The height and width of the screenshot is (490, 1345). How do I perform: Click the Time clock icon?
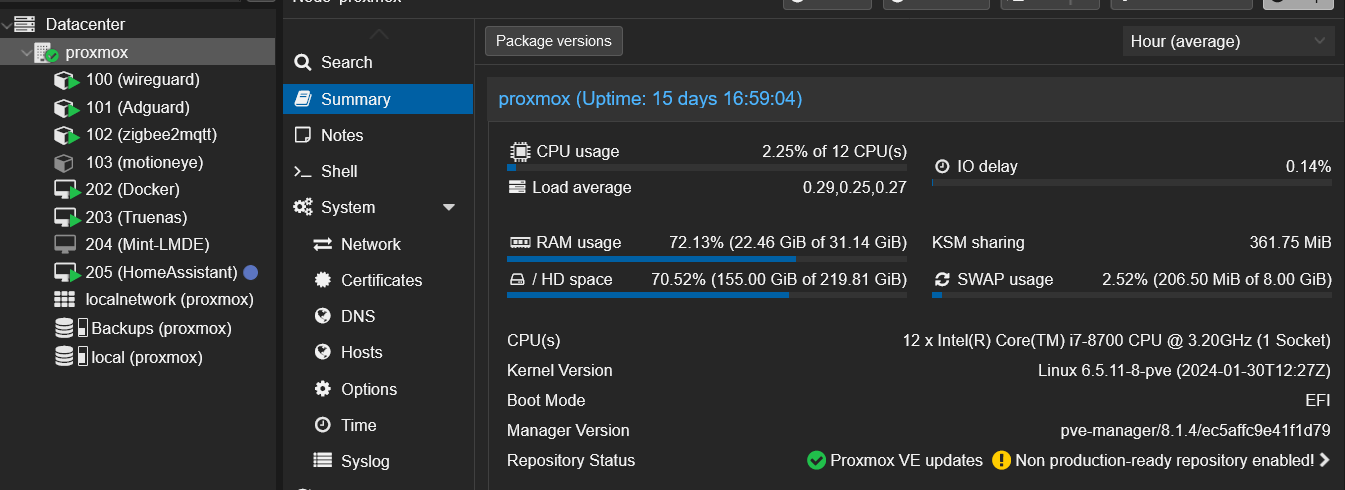point(322,425)
